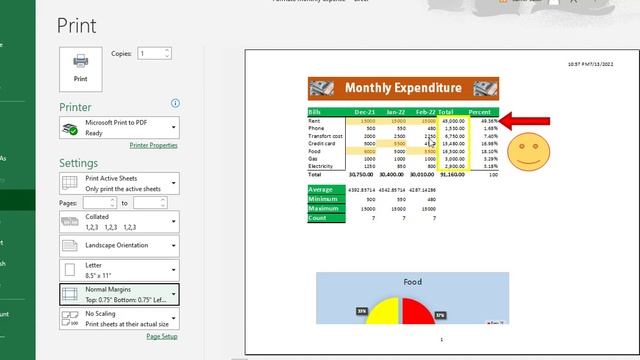Image resolution: width=640 pixels, height=360 pixels.
Task: Open the printer info icon
Action: tap(175, 103)
